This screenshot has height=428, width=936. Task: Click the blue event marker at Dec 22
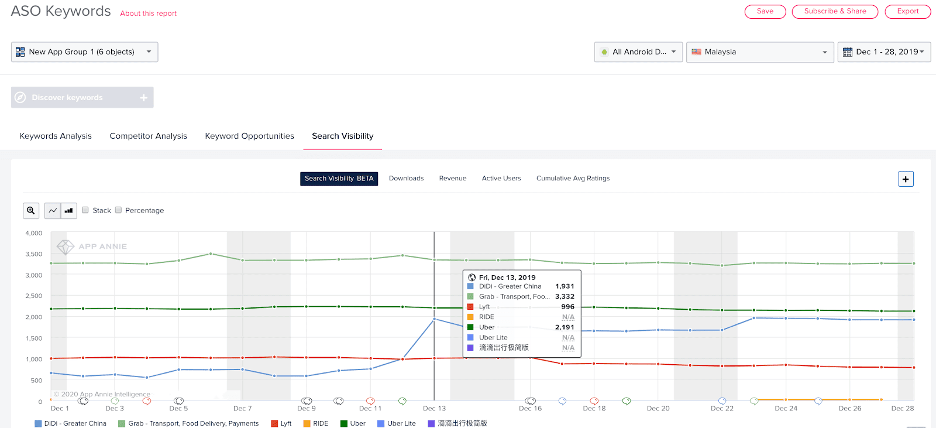click(x=722, y=401)
